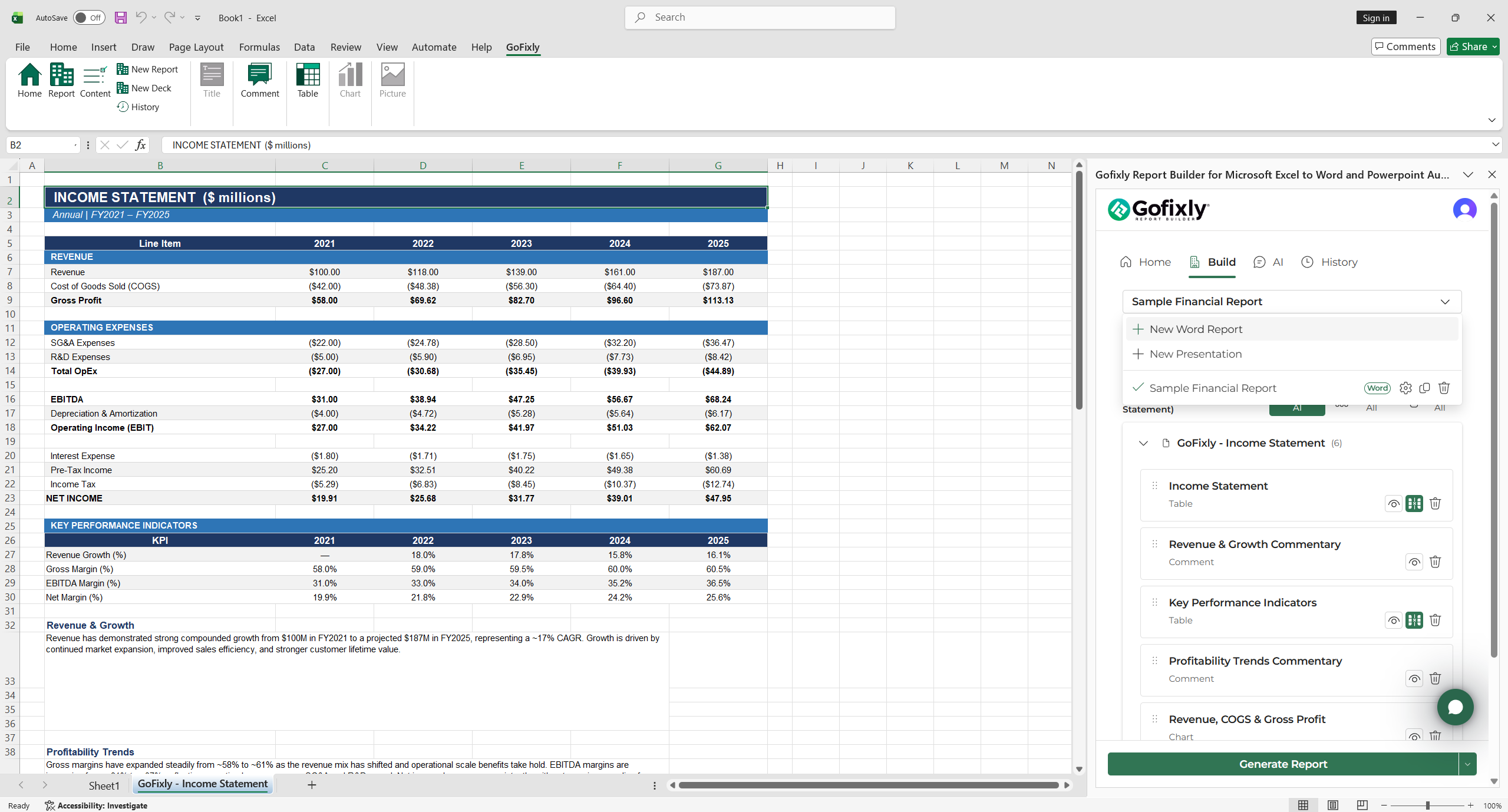Choose New Word Report option
This screenshot has width=1508, height=812.
(1292, 329)
